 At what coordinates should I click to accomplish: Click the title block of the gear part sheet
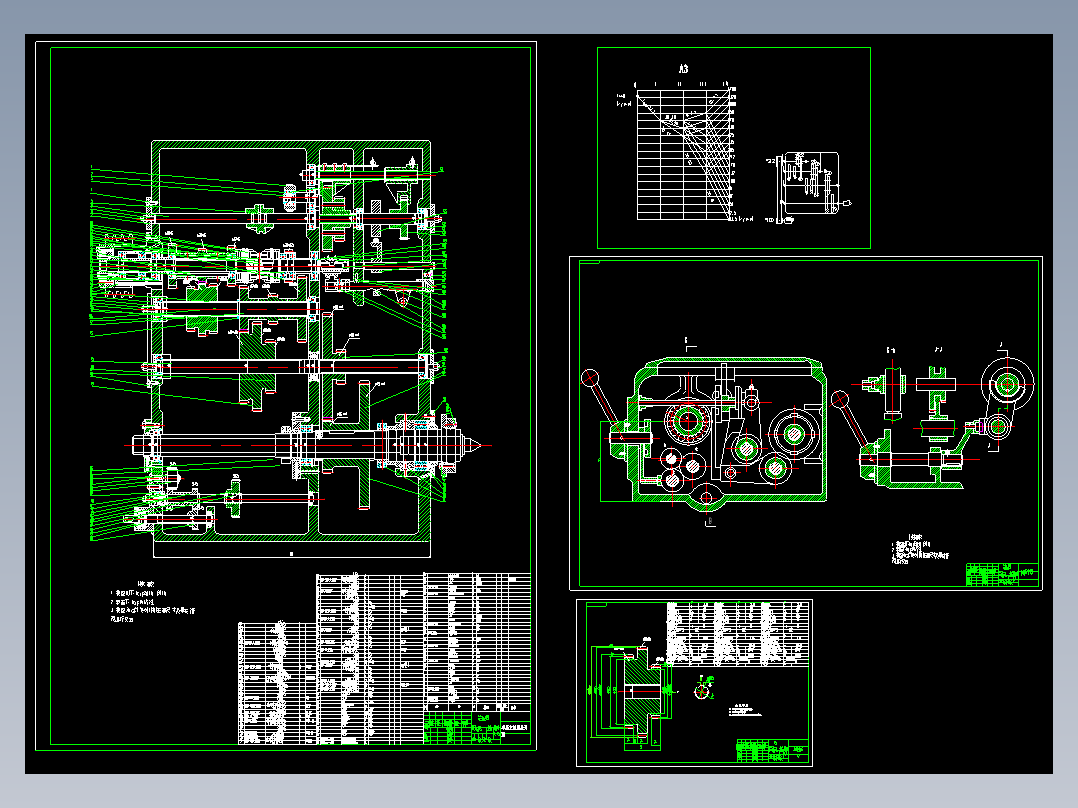point(772,751)
